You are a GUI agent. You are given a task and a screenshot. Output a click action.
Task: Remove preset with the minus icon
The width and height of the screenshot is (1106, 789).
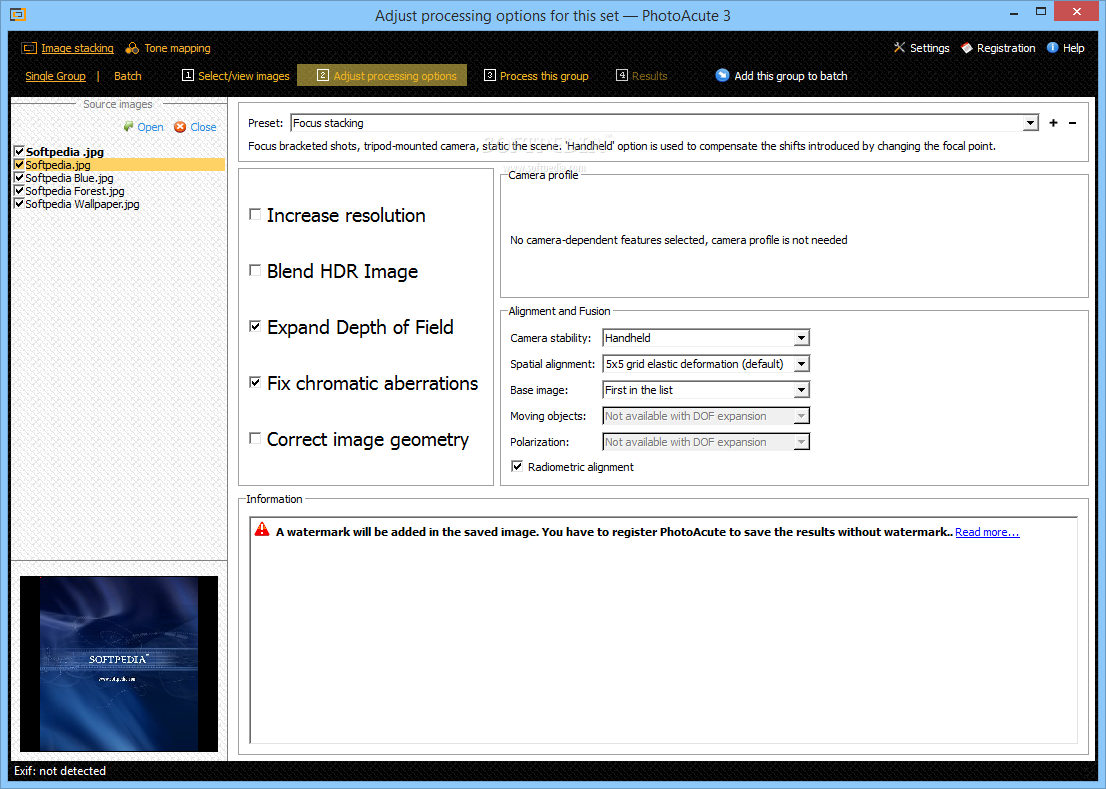(1072, 123)
